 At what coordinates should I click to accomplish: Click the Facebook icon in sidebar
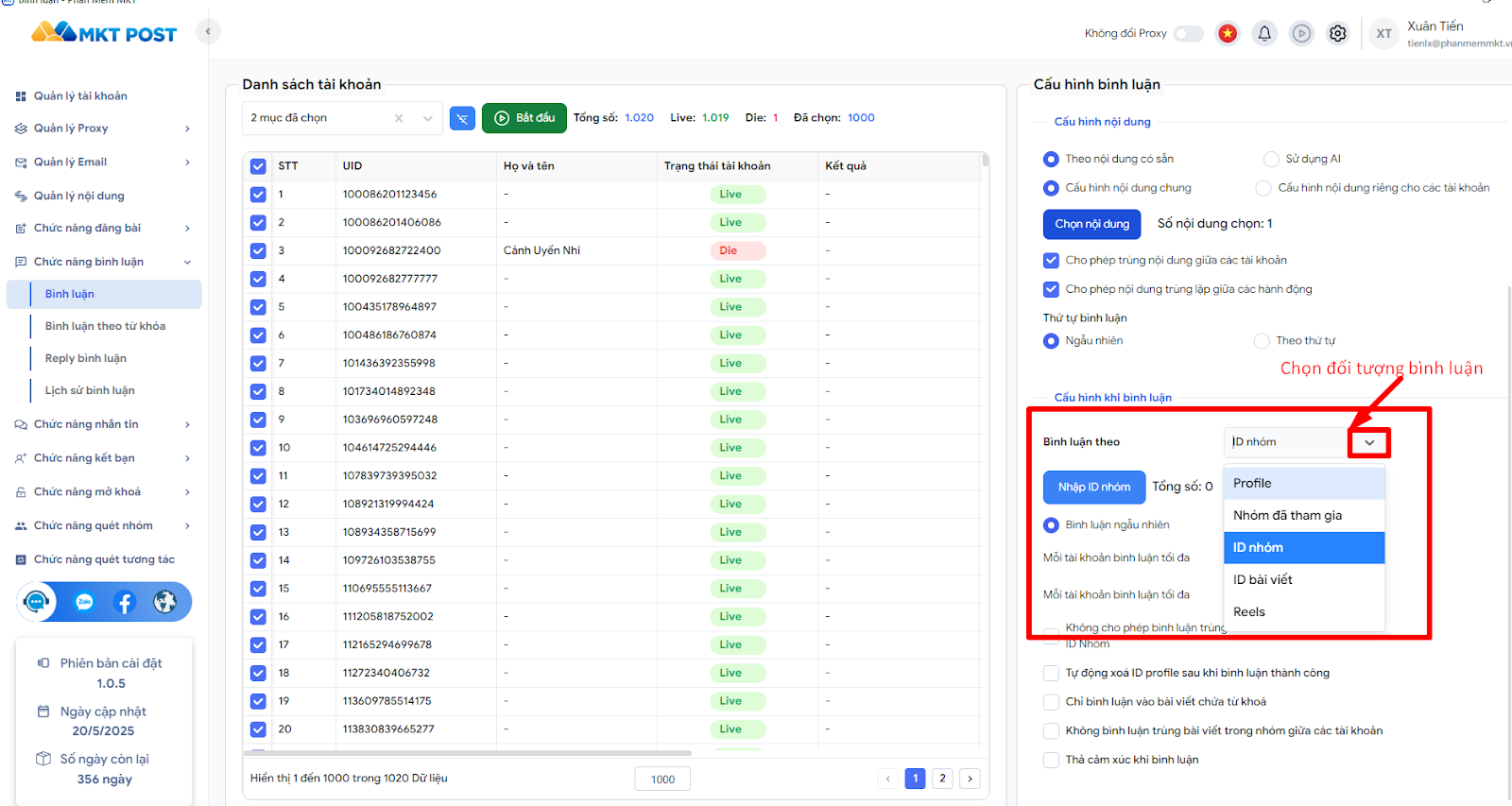coord(125,602)
